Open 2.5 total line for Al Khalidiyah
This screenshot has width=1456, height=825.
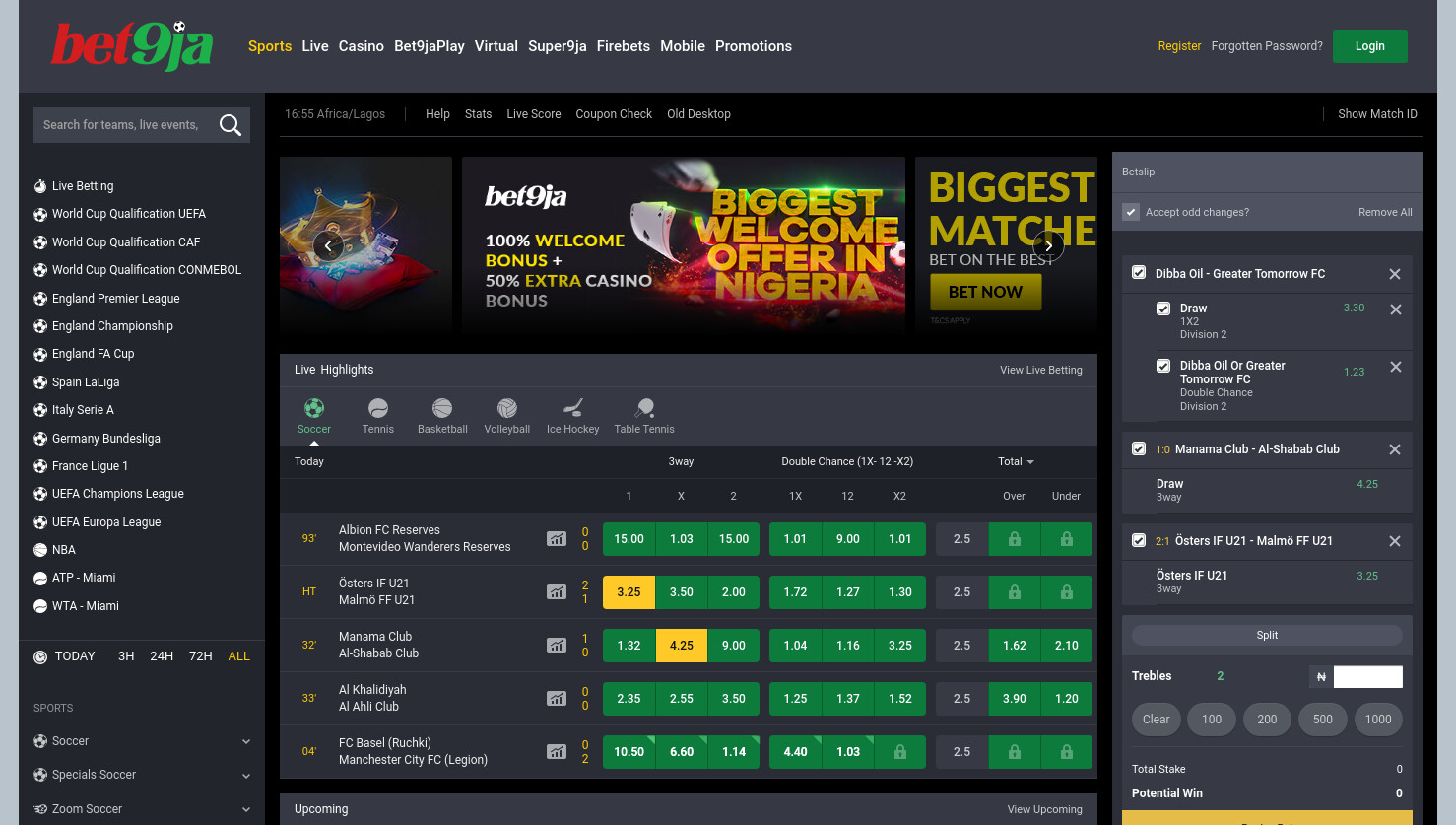click(x=962, y=699)
